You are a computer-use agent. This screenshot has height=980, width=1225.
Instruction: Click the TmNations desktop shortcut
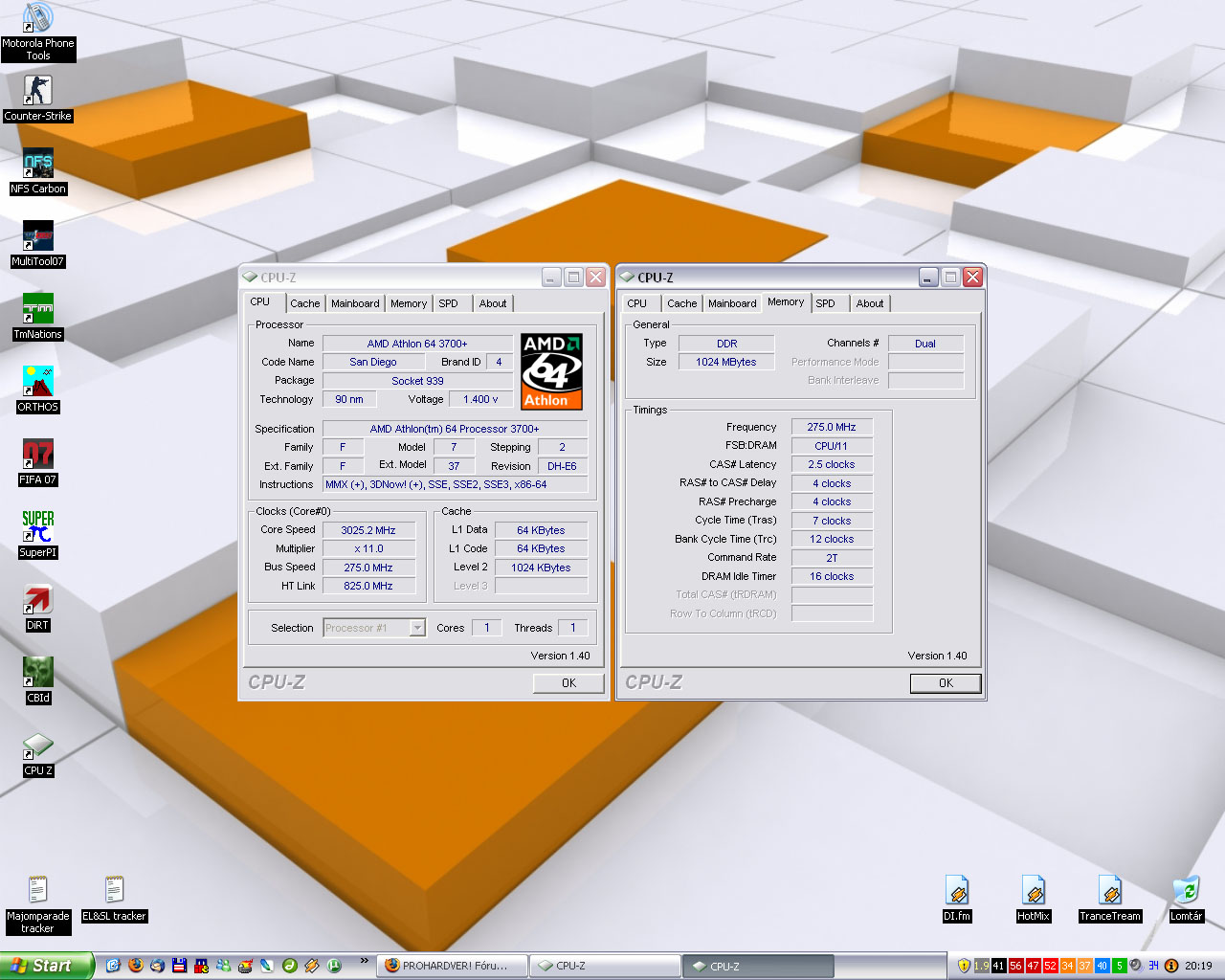[x=37, y=317]
